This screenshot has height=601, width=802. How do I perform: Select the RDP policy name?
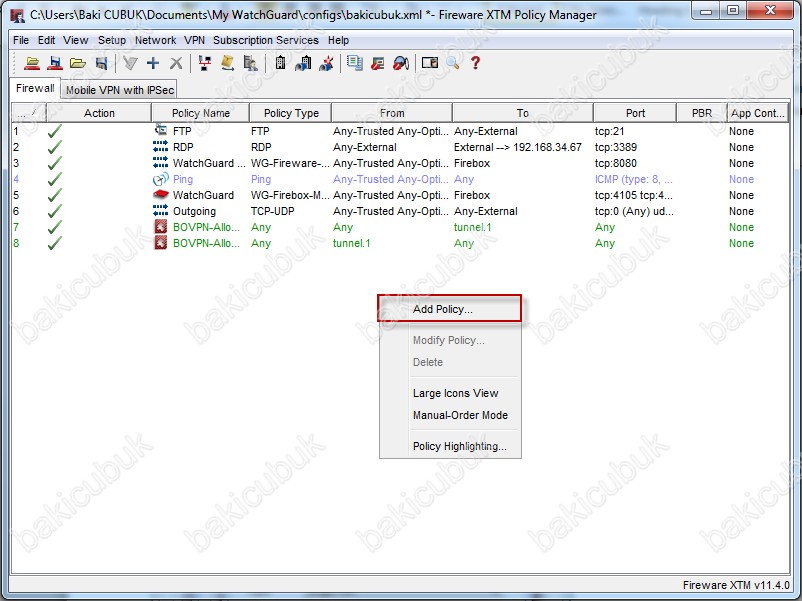point(183,147)
